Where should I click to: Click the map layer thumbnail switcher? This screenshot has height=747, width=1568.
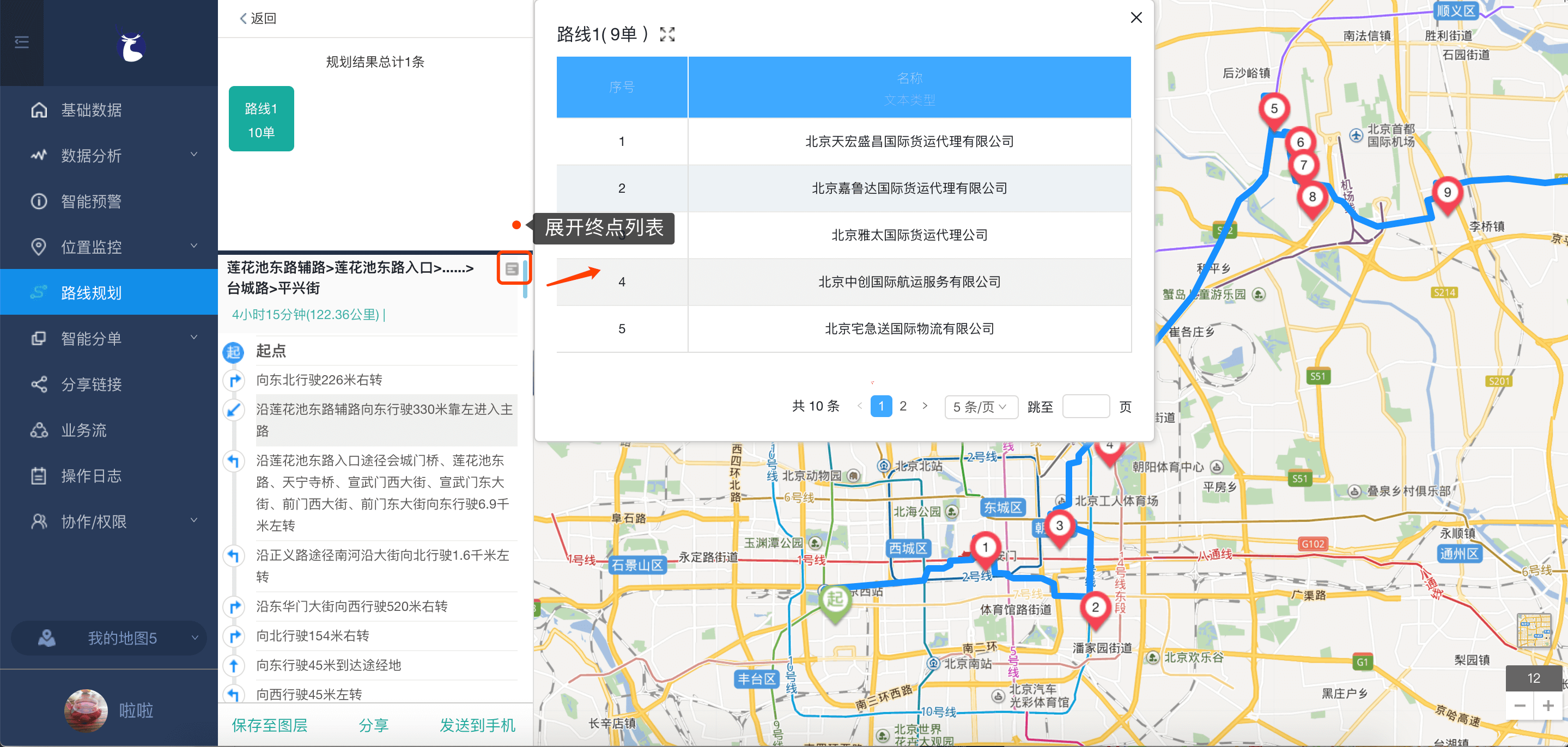[x=1535, y=630]
